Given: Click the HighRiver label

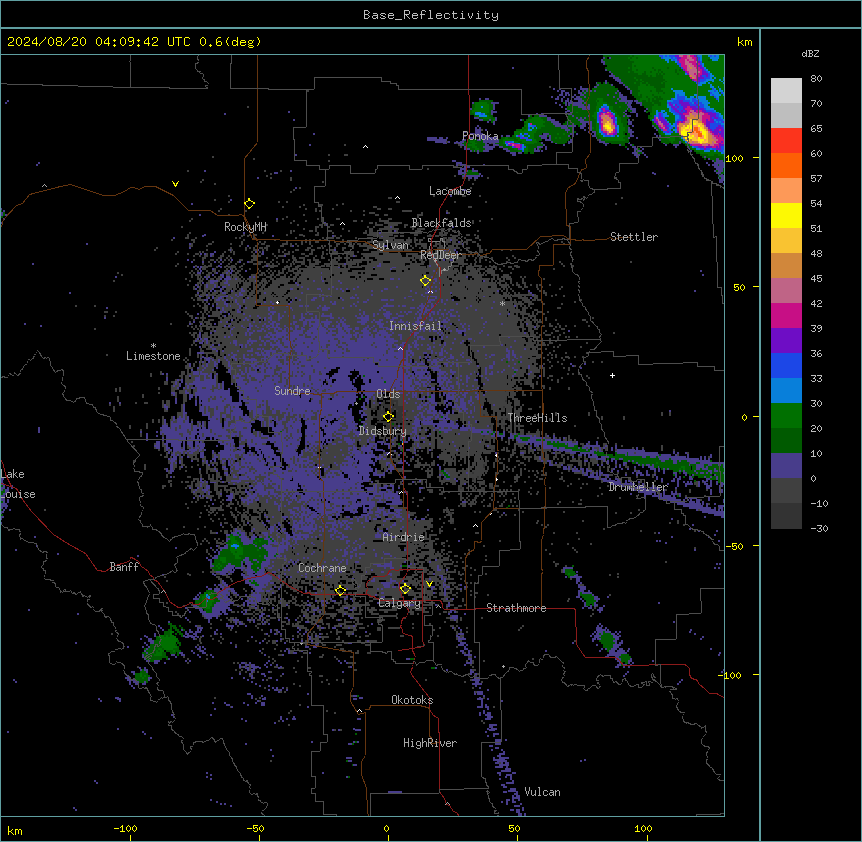Looking at the screenshot, I should tap(430, 743).
